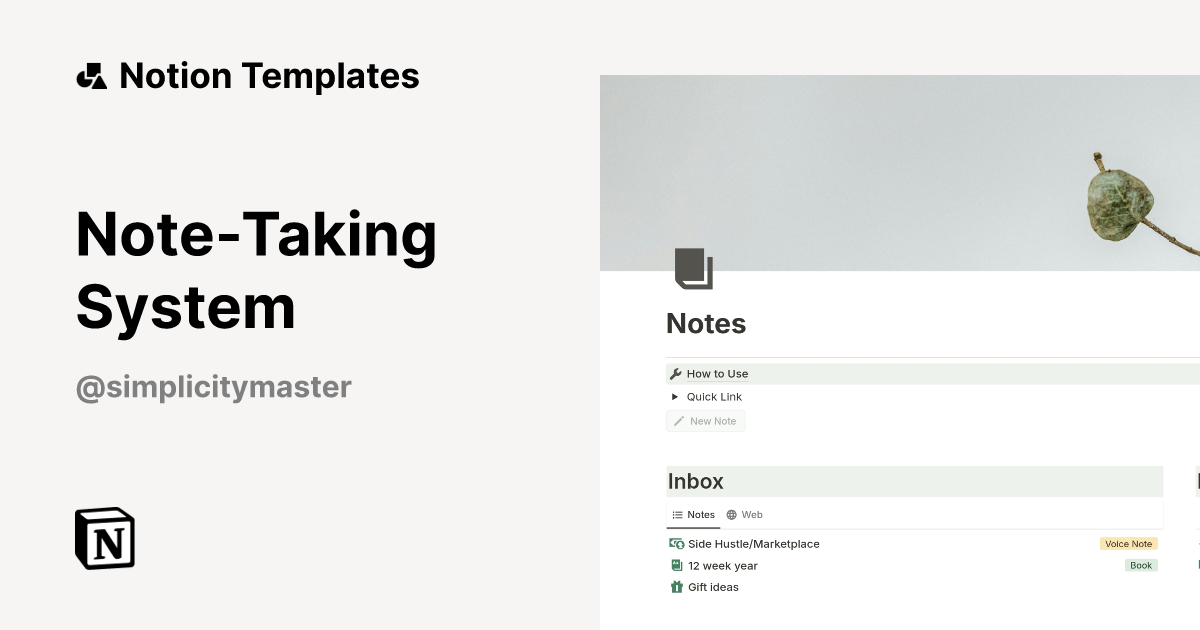The height and width of the screenshot is (630, 1200).
Task: Open the Side Hustle/Marketplace note
Action: point(754,543)
